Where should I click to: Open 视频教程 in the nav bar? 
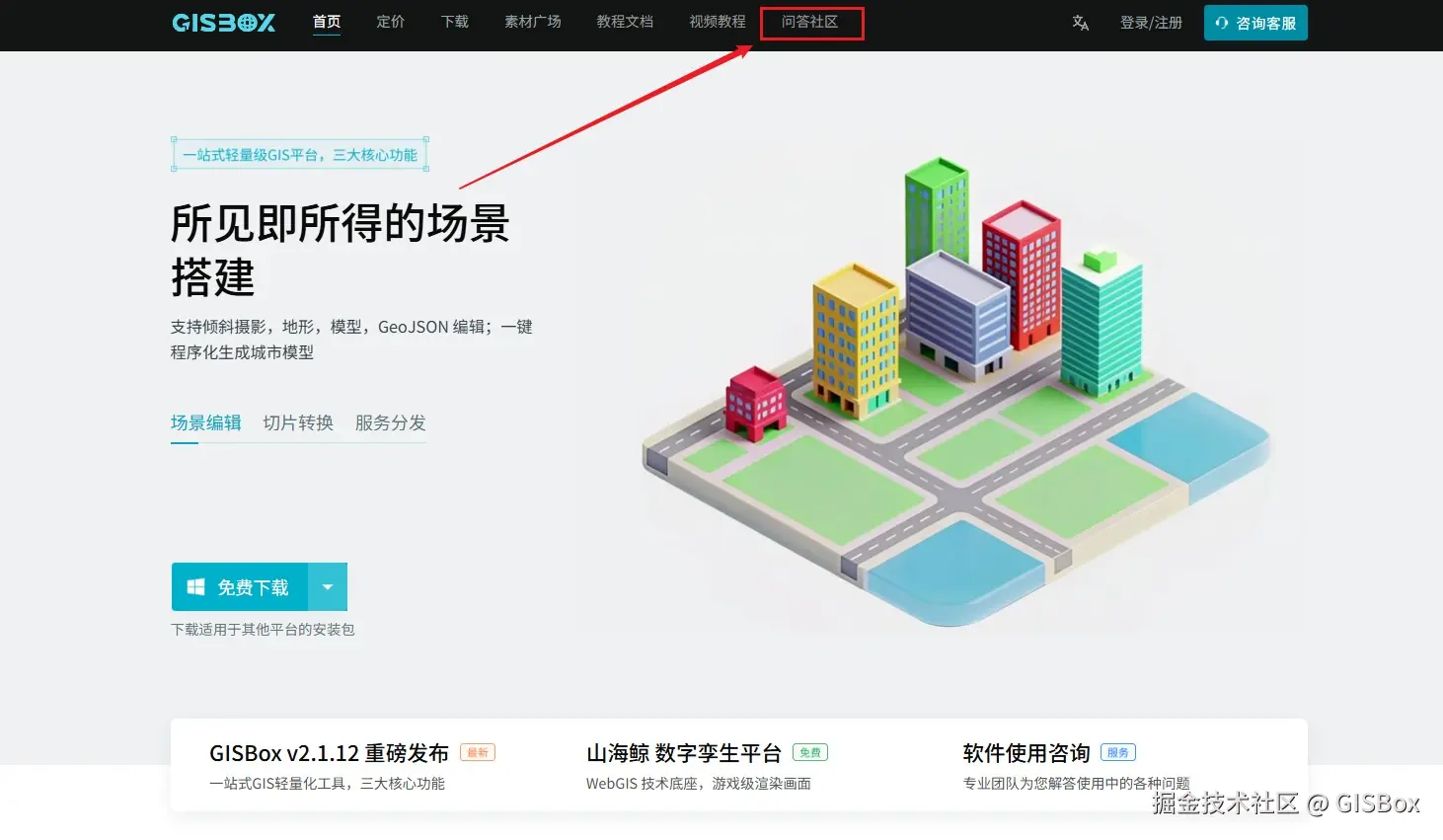click(x=718, y=22)
